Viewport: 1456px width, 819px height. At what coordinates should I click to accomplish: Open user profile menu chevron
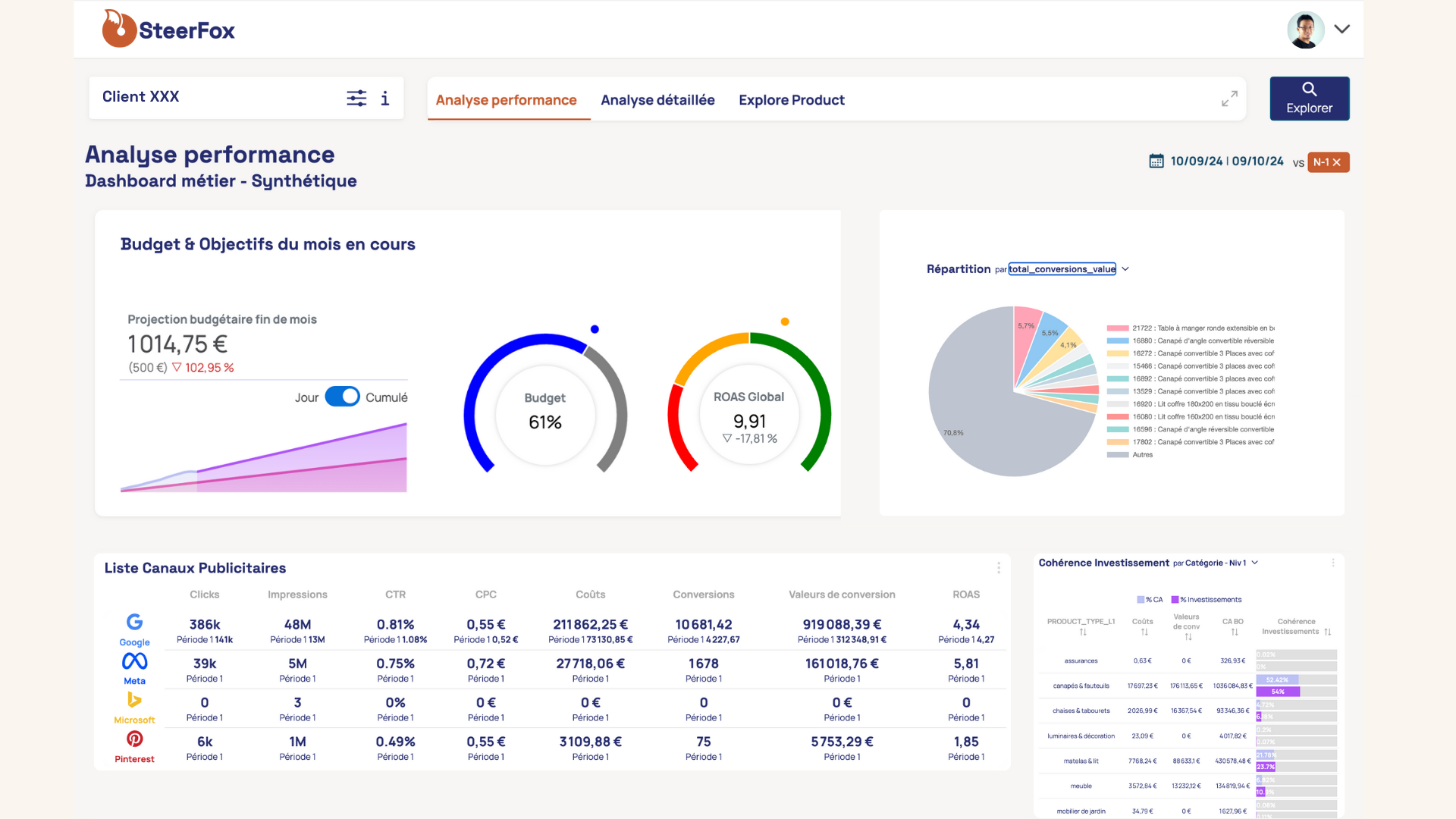tap(1341, 29)
